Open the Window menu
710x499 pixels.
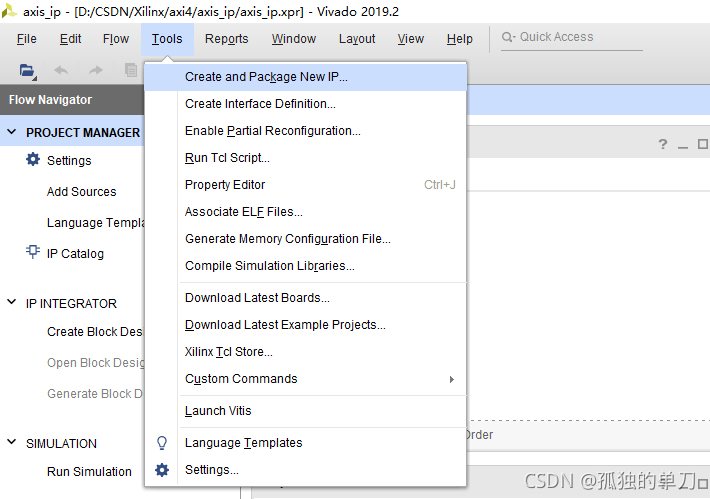(x=294, y=39)
